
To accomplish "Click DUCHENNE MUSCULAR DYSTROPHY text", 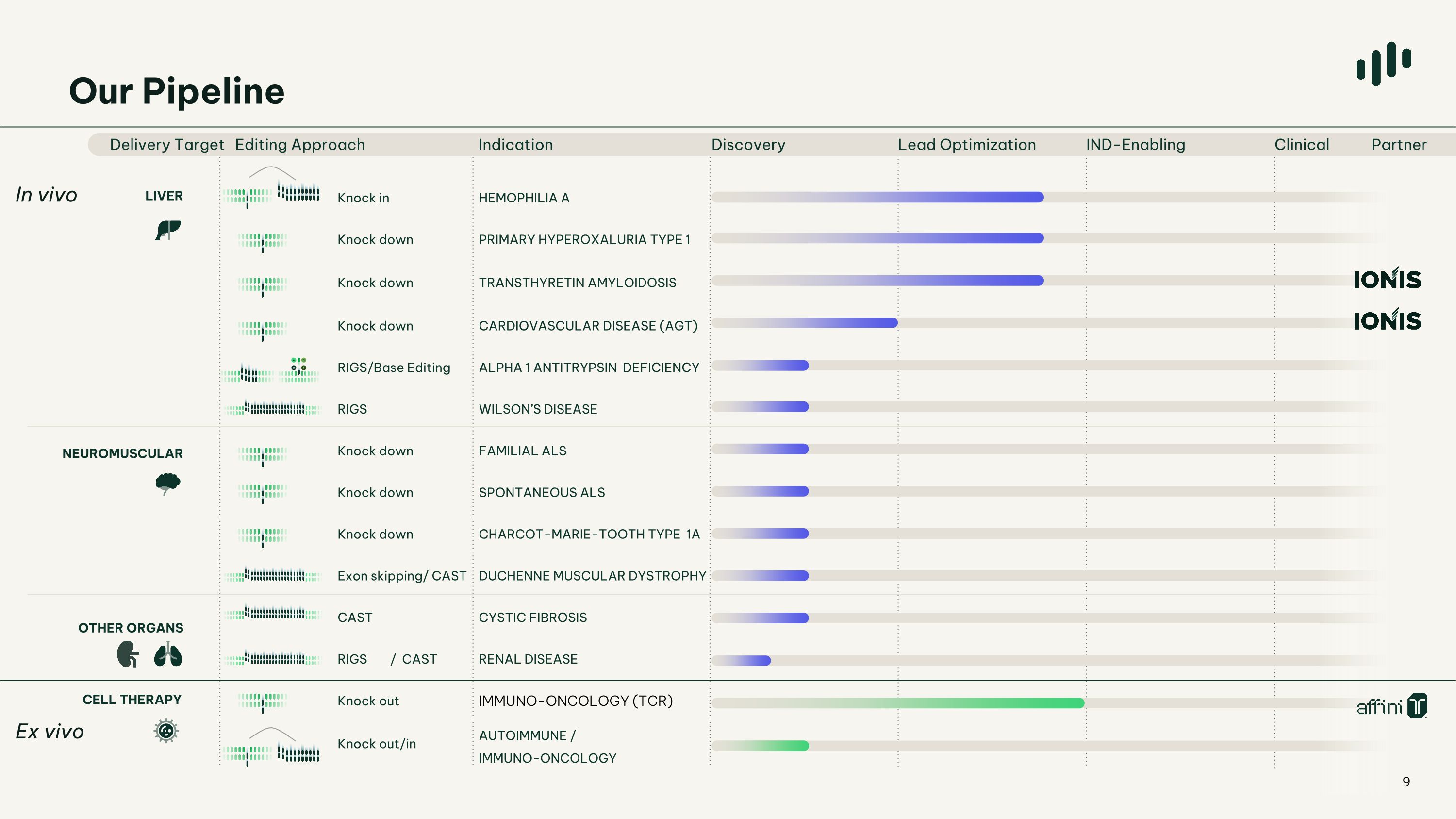I will pyautogui.click(x=592, y=576).
